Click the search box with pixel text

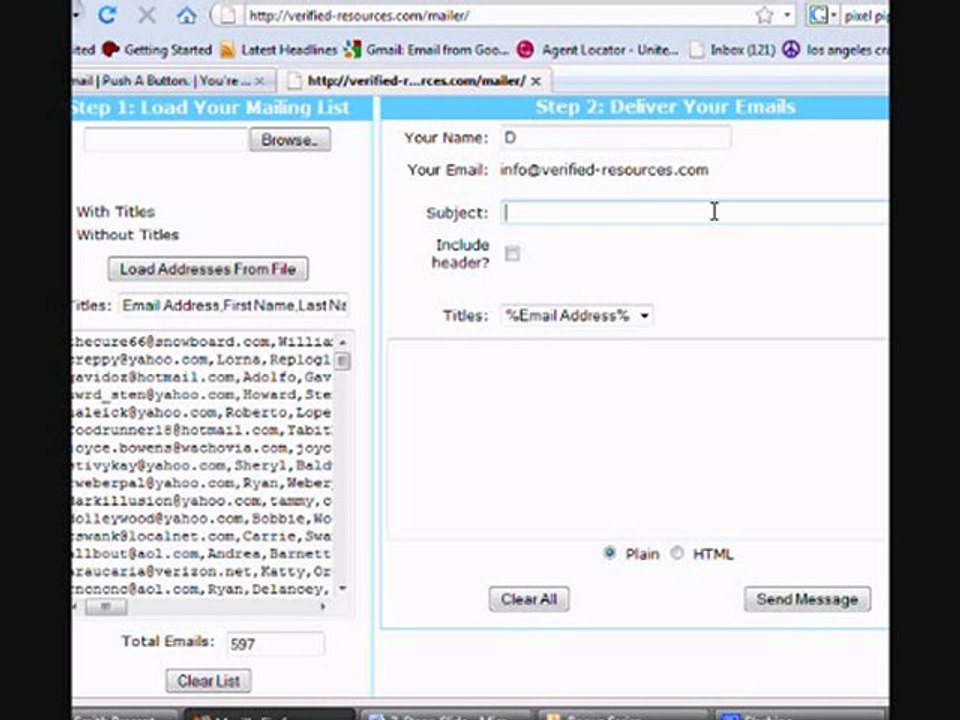[x=865, y=15]
